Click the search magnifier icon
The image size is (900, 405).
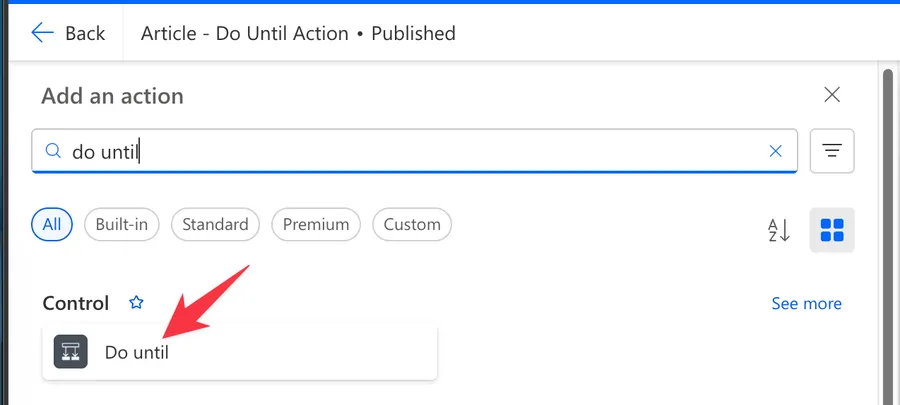tap(52, 151)
